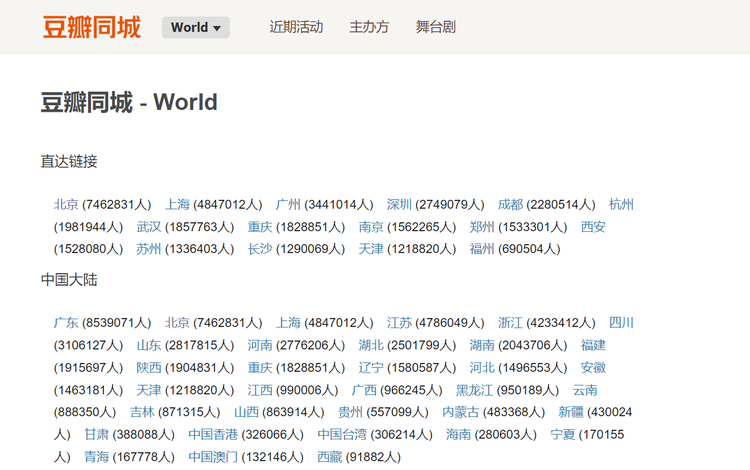This screenshot has width=750, height=470.
Task: Choose the 四川 province link
Action: click(621, 323)
